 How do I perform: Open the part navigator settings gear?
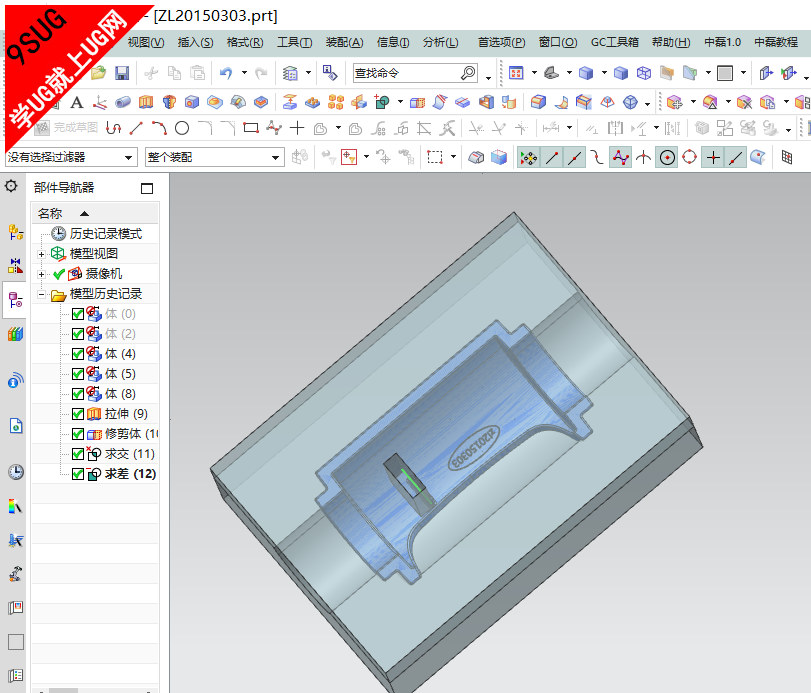tap(11, 186)
